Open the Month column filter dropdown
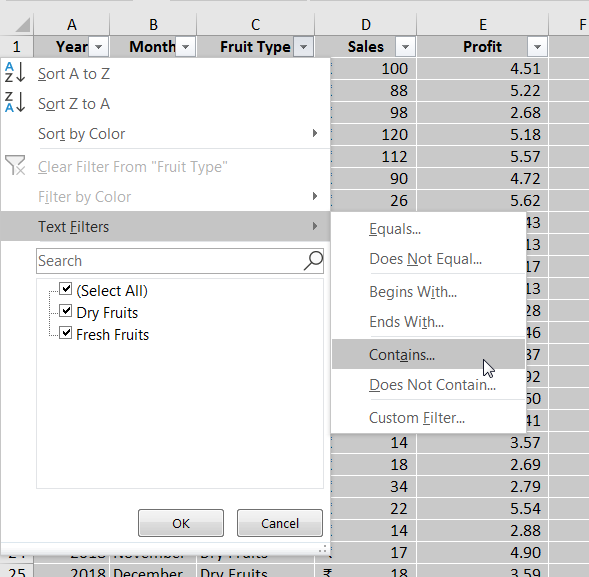Viewport: 589px width, 577px height. [x=185, y=47]
